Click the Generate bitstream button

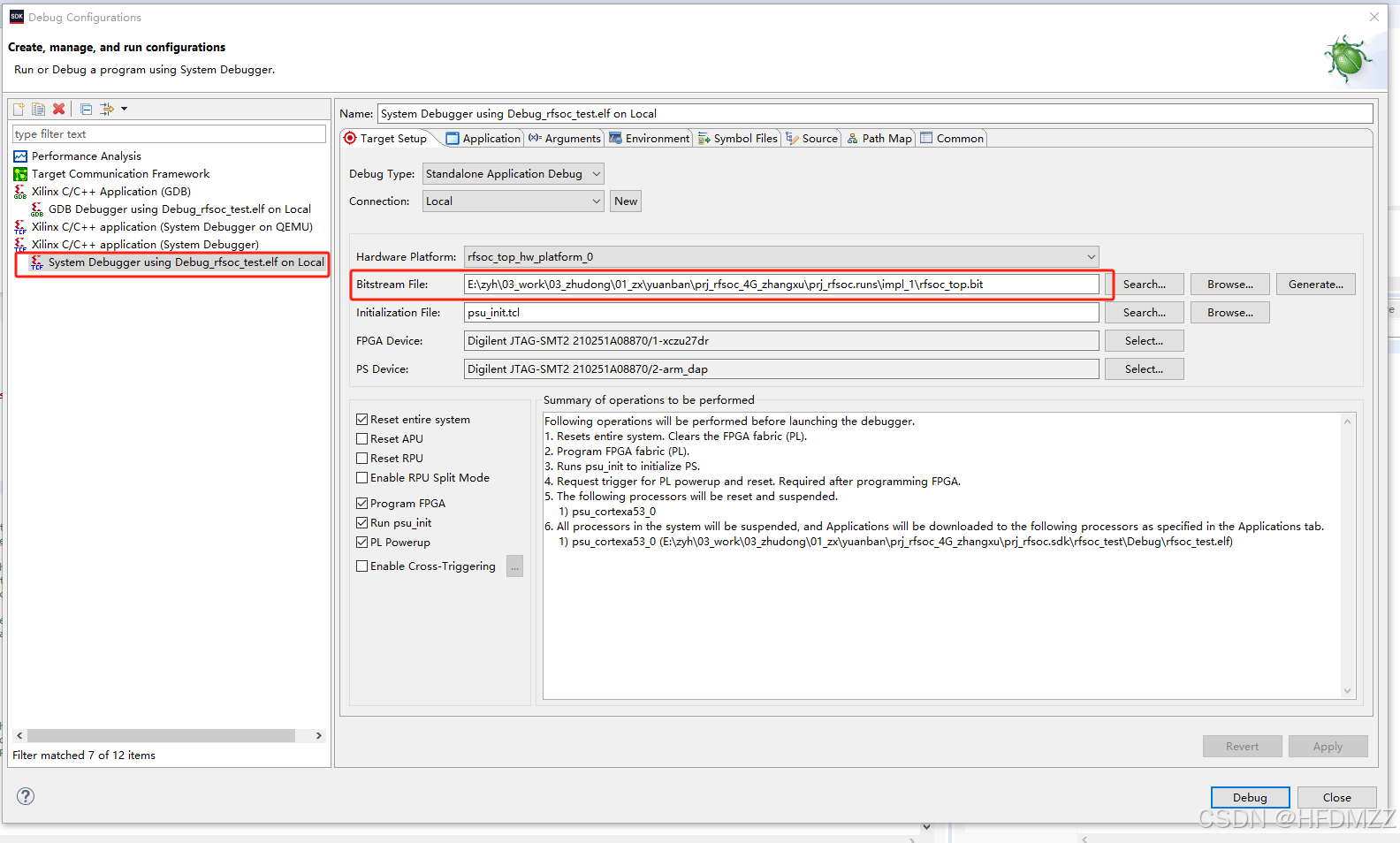(1316, 285)
